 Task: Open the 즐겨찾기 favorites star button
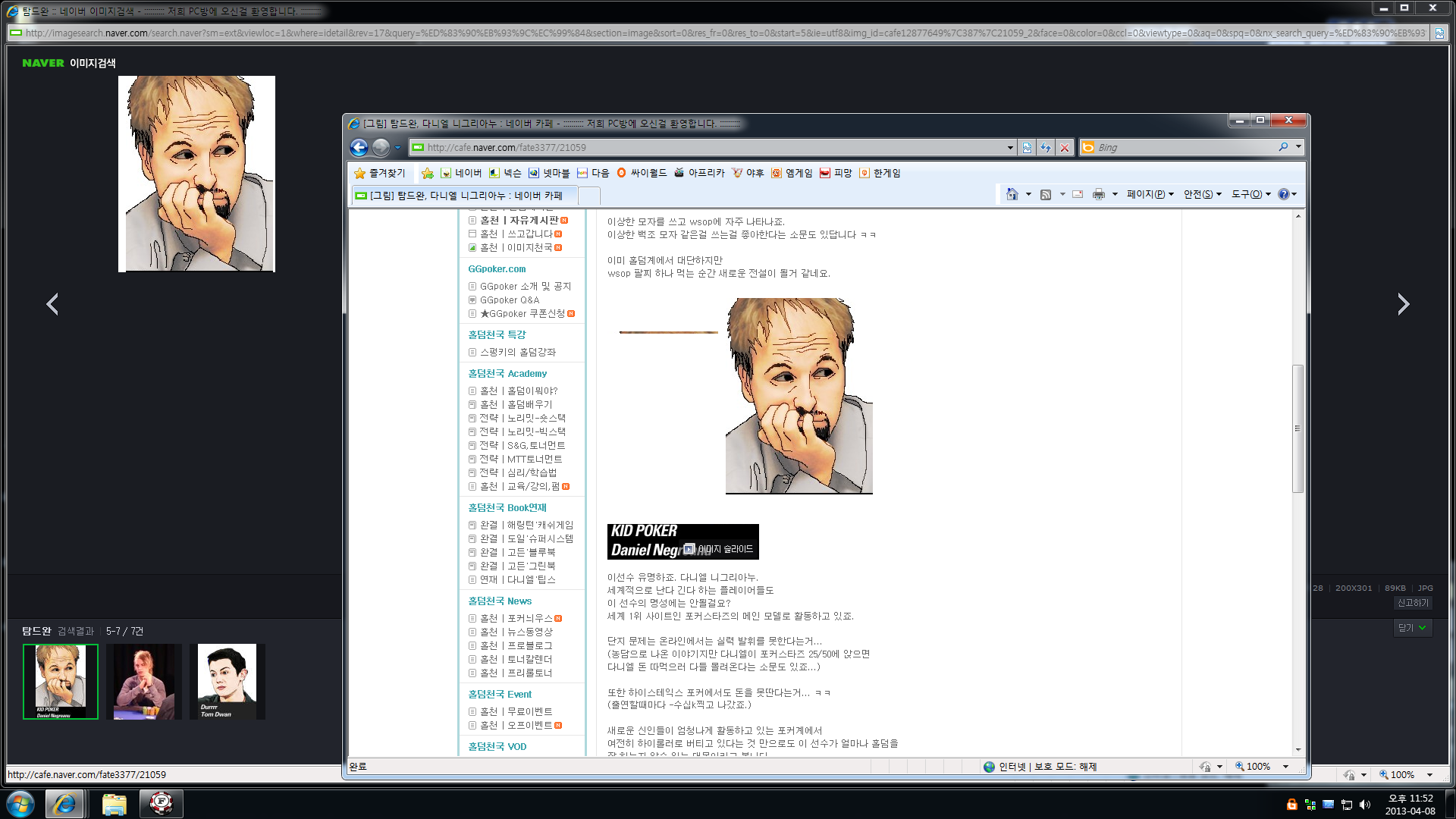(380, 173)
